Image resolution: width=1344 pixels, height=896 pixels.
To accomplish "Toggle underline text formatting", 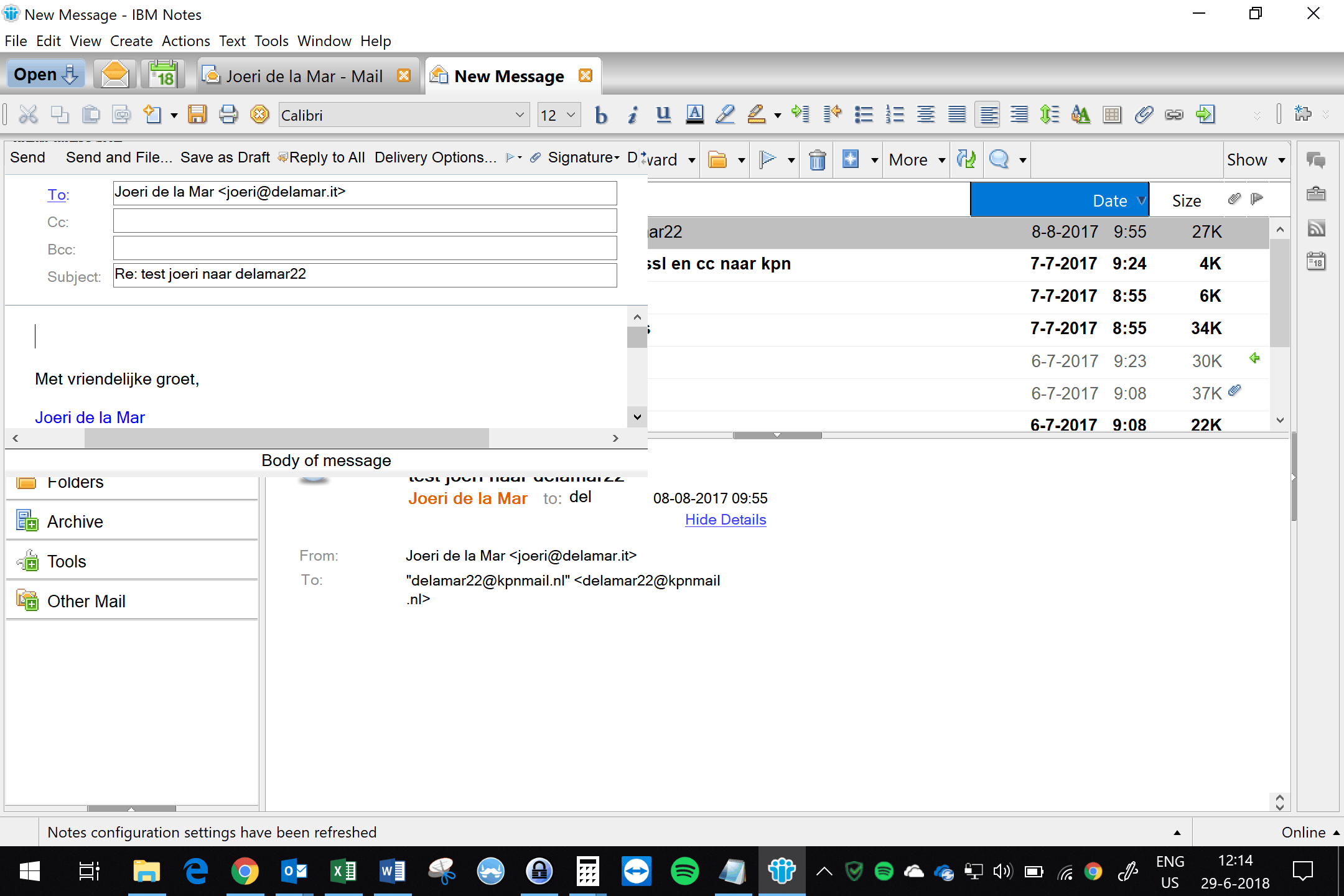I will click(x=663, y=114).
